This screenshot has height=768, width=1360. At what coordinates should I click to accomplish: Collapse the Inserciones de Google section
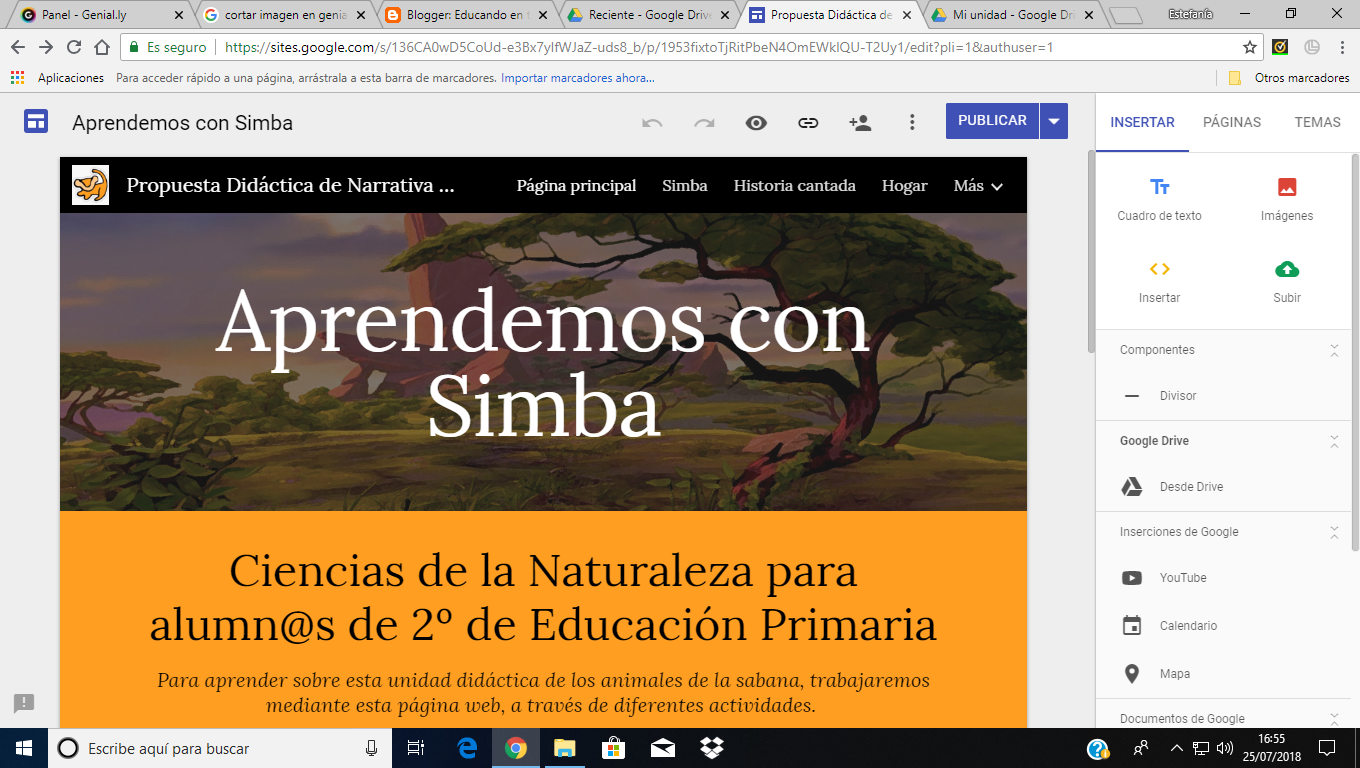point(1333,532)
